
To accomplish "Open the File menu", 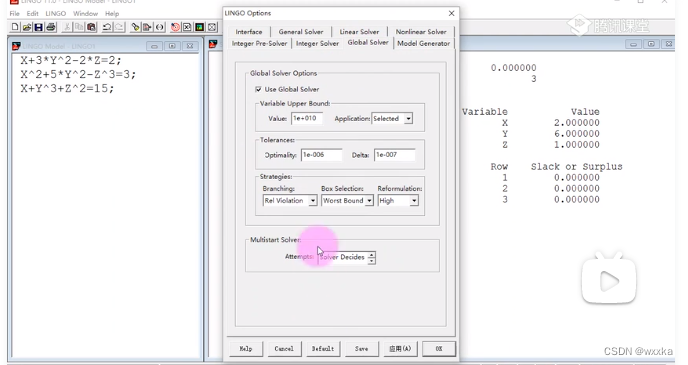I will pyautogui.click(x=14, y=14).
